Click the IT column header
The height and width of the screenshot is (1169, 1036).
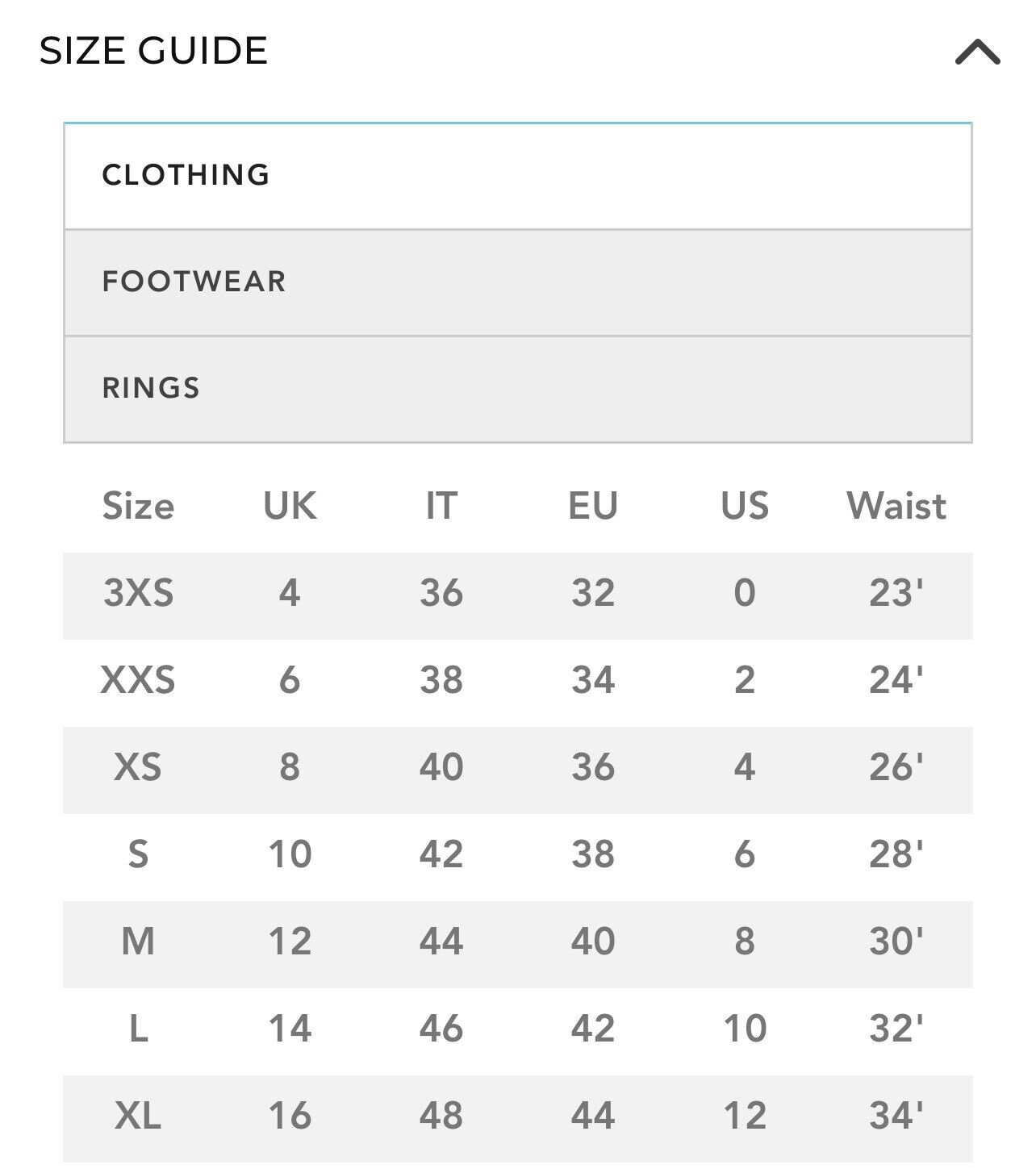[x=441, y=507]
